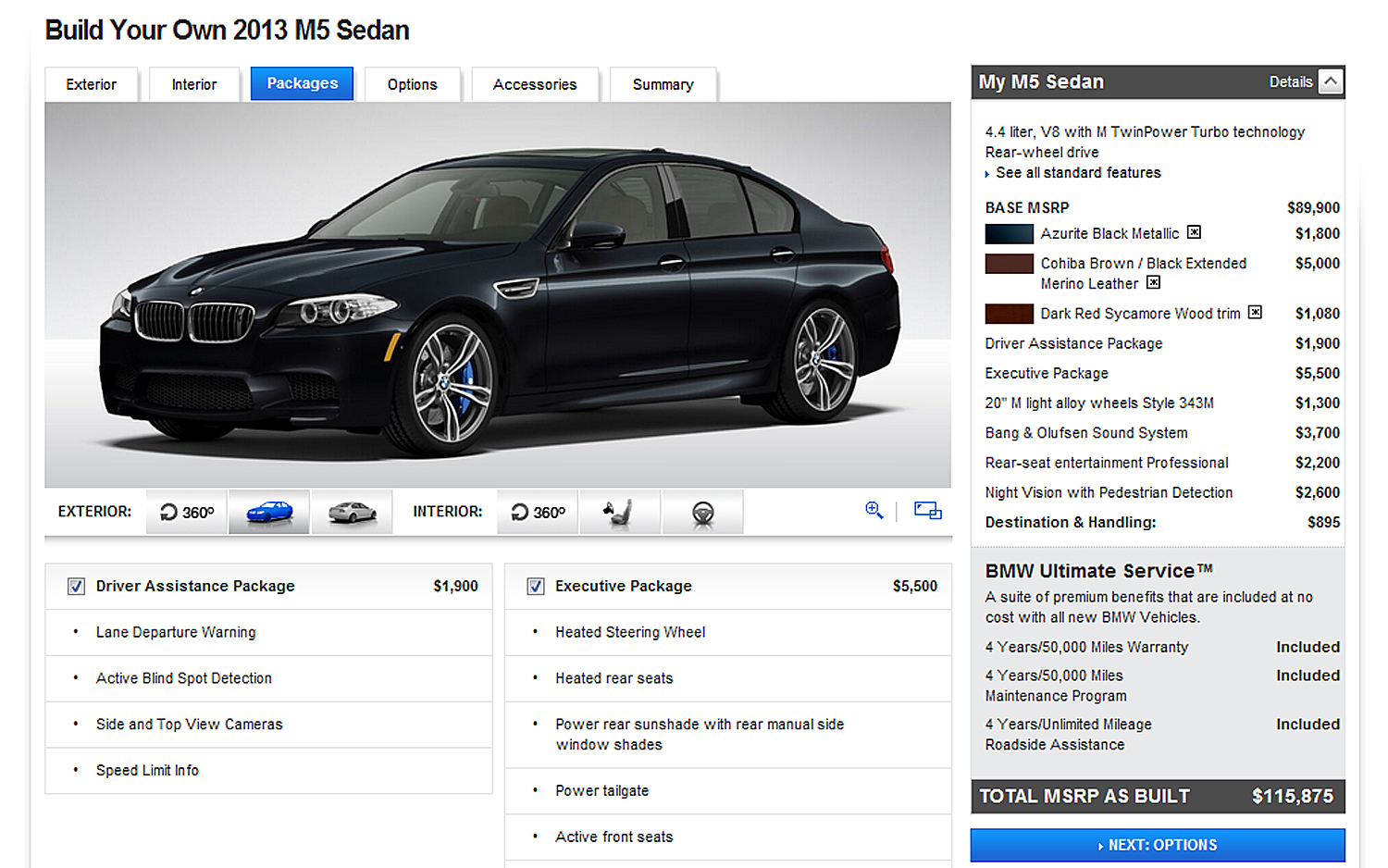Click the exterior 360° view icon
The width and height of the screenshot is (1388, 868).
[x=187, y=512]
